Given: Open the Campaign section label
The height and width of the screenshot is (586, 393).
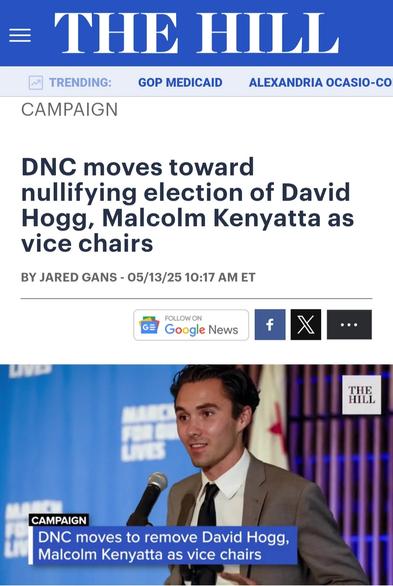Looking at the screenshot, I should click(x=69, y=110).
